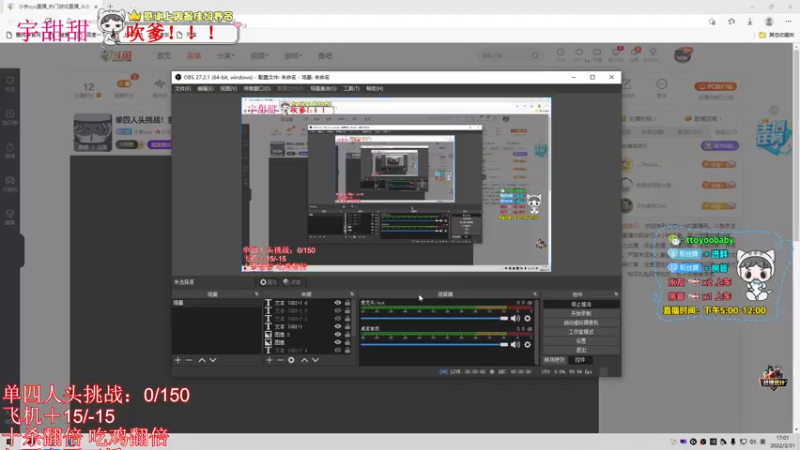Click 启动虚拟摄像机 virtual camera button
800x450 pixels.
[581, 322]
